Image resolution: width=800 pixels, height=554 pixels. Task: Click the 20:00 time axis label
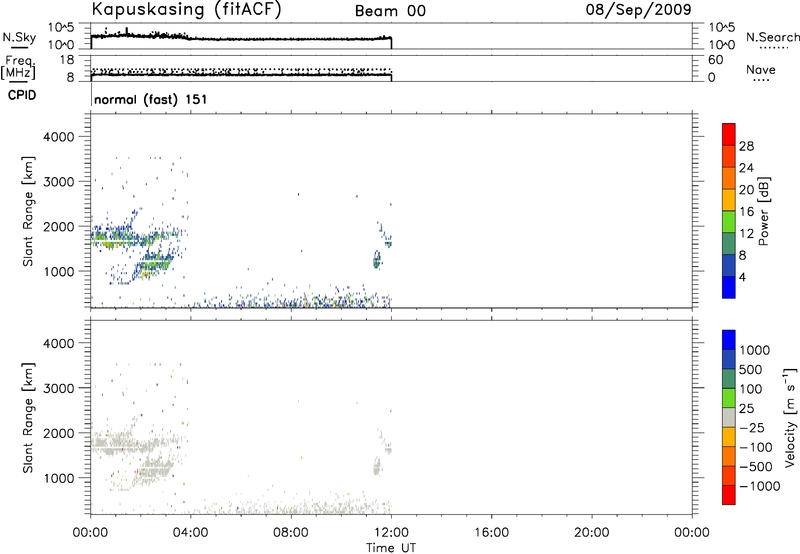[x=592, y=533]
